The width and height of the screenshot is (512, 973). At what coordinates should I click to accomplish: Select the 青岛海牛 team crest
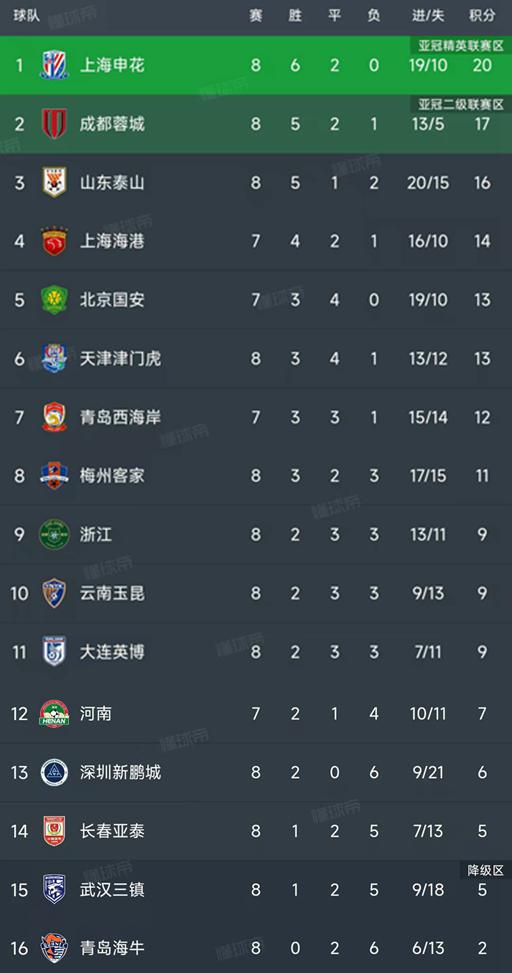(x=54, y=948)
